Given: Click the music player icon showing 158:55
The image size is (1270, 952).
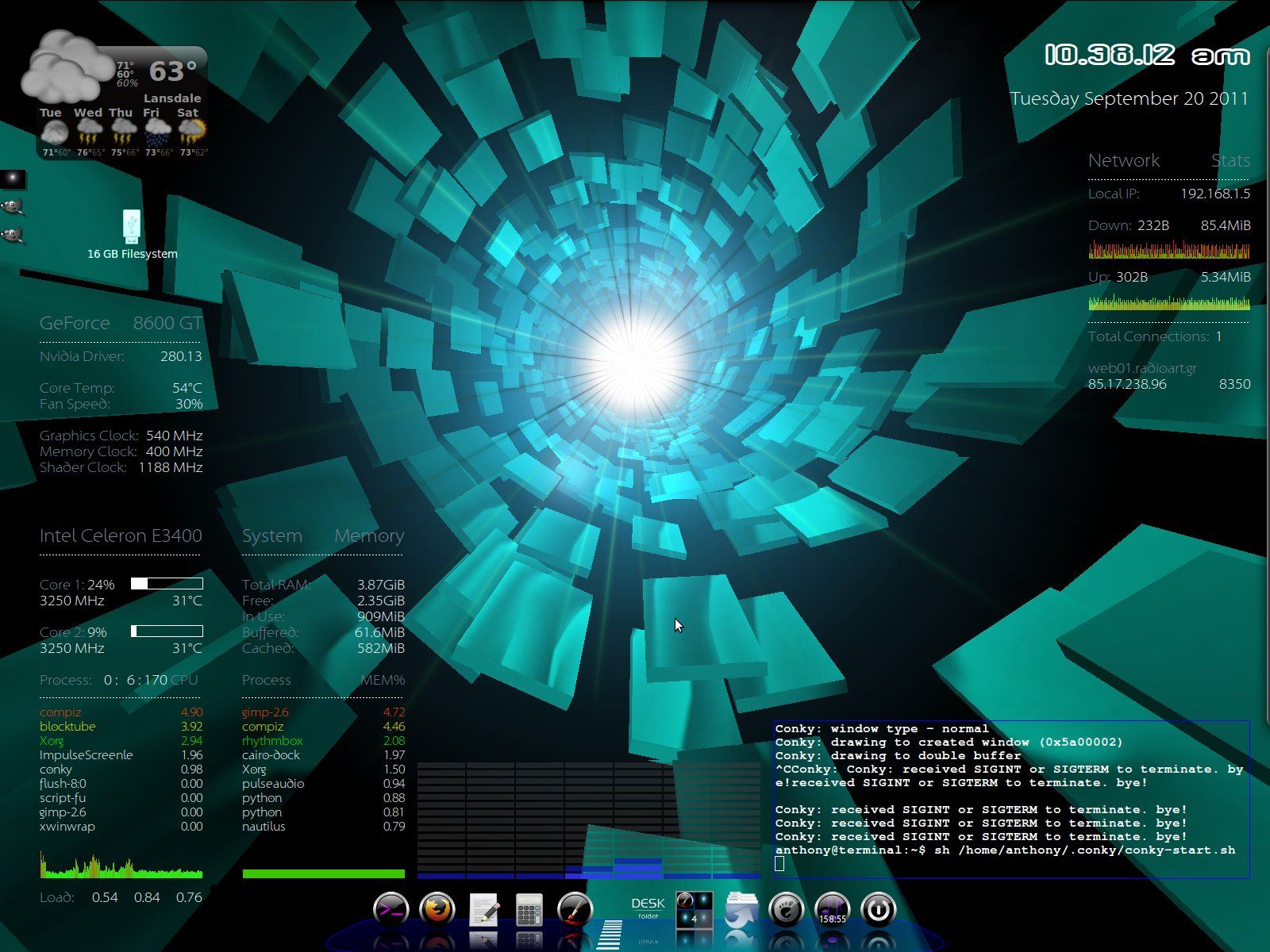Looking at the screenshot, I should 832,910.
